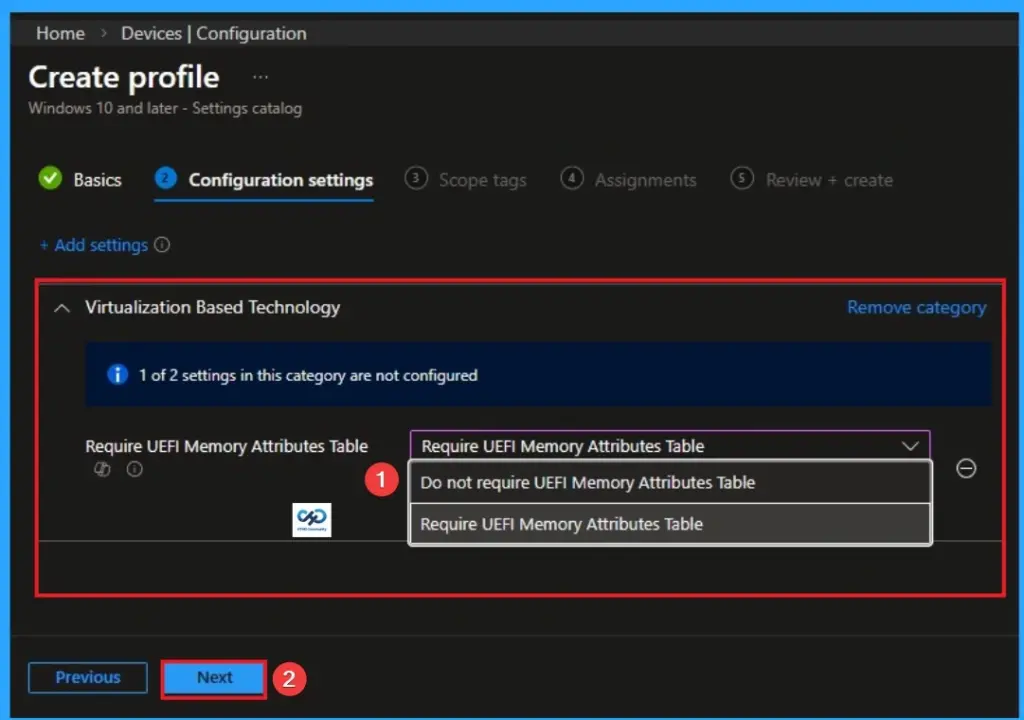1024x720 pixels.
Task: Open the info tooltip beside Require UEFI Memory Attributes Table
Action: 134,469
